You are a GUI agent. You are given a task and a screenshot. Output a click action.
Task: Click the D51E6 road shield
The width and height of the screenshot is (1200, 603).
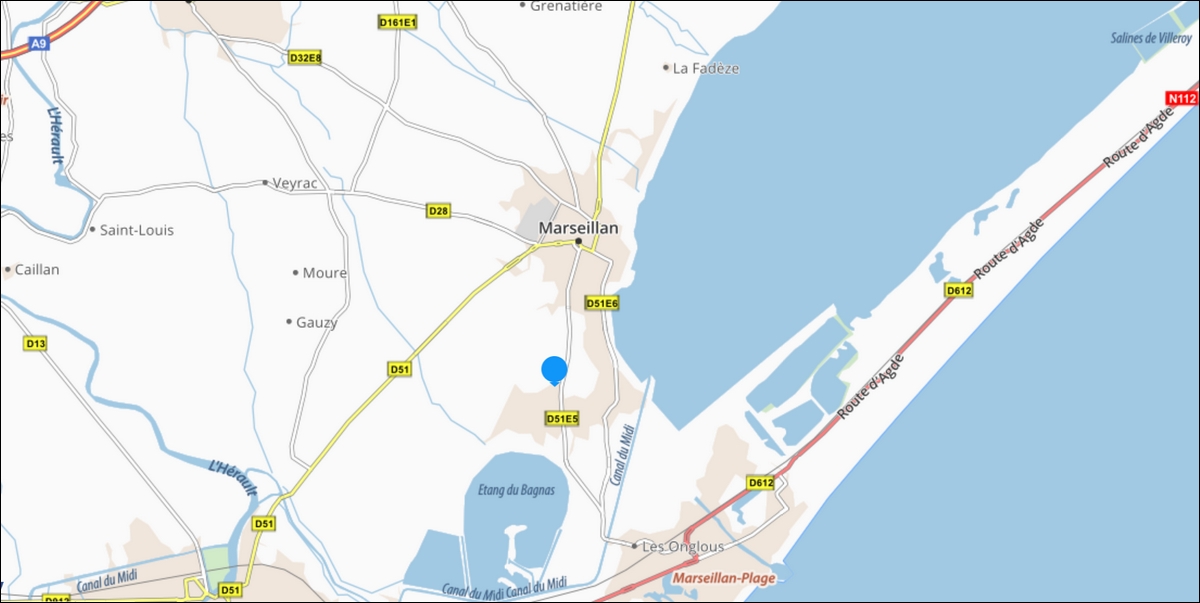click(603, 303)
